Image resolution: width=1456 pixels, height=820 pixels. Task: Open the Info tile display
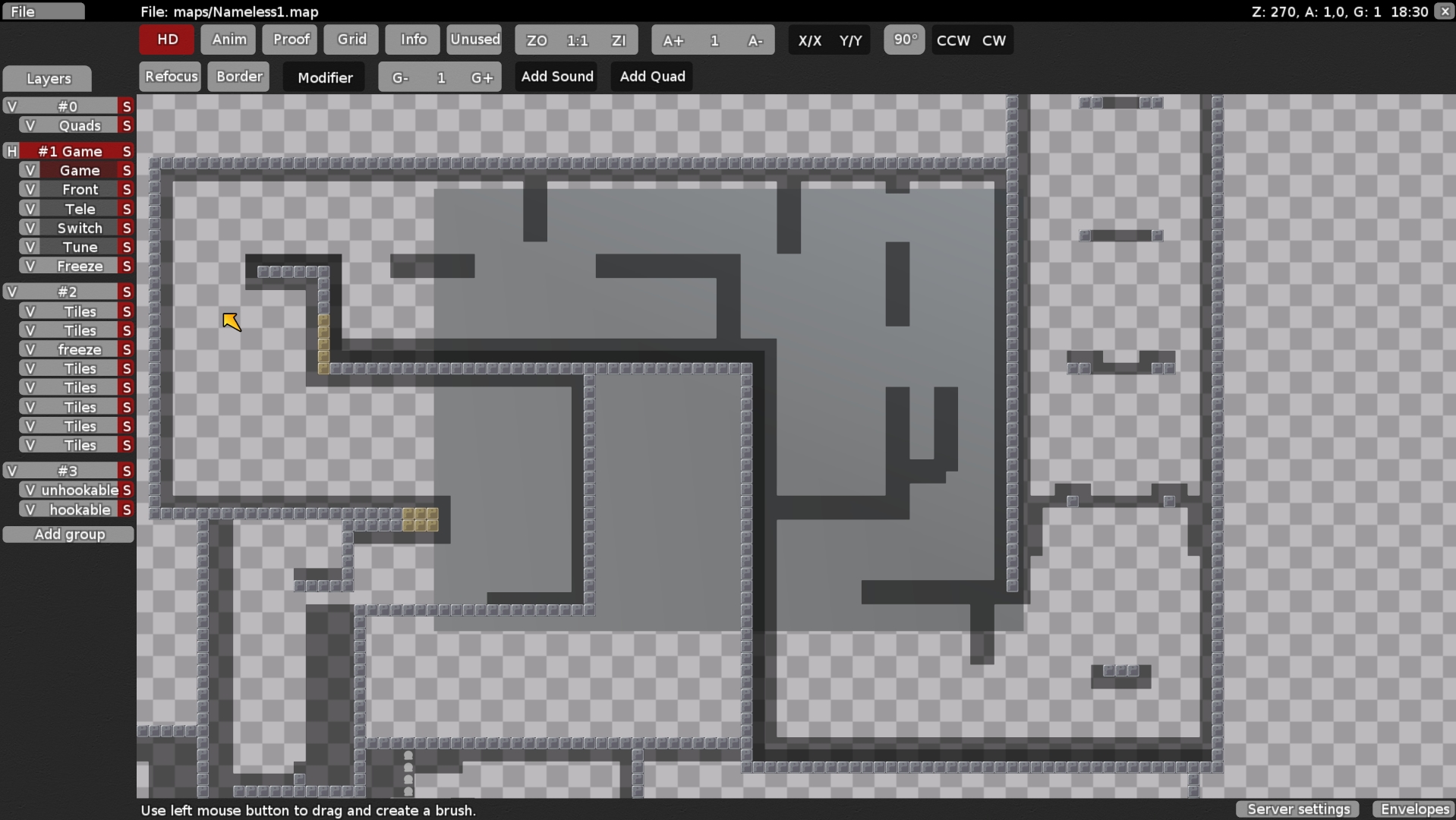point(411,39)
